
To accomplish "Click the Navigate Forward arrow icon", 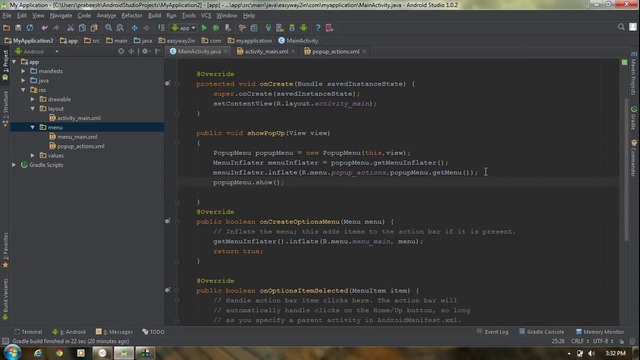I will click(x=146, y=28).
